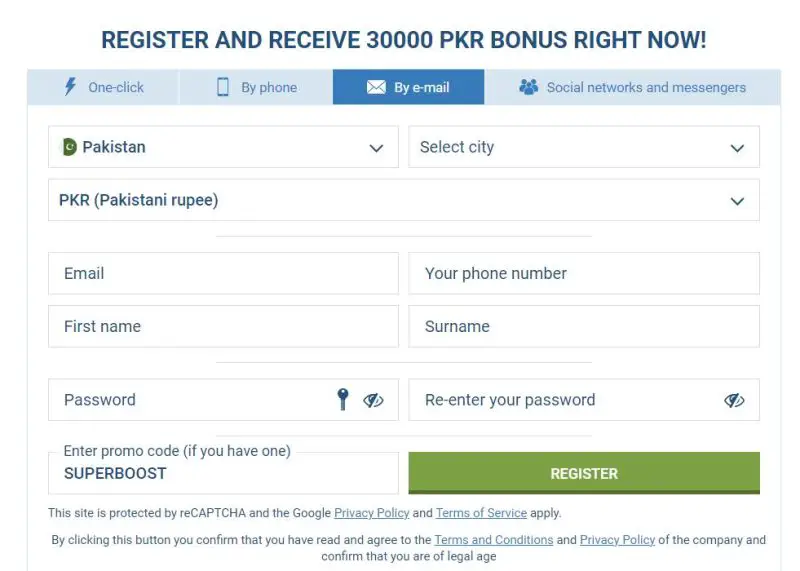
Task: Switch to the By phone tab
Action: click(257, 87)
